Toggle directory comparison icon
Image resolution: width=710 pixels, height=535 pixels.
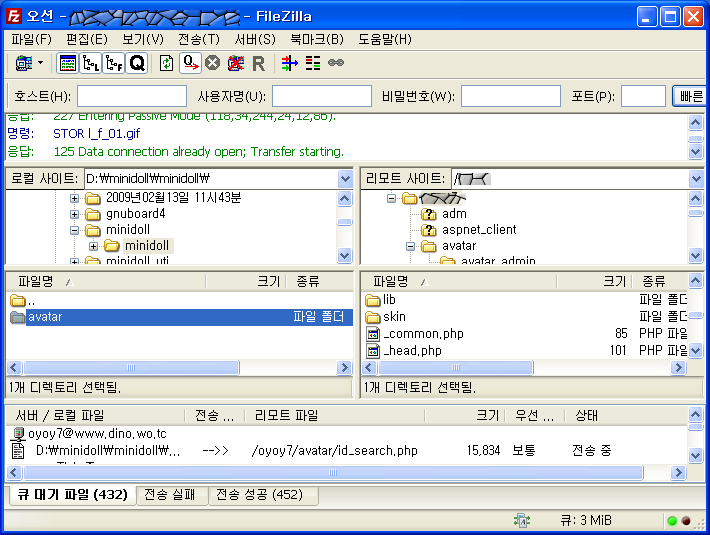pos(312,63)
